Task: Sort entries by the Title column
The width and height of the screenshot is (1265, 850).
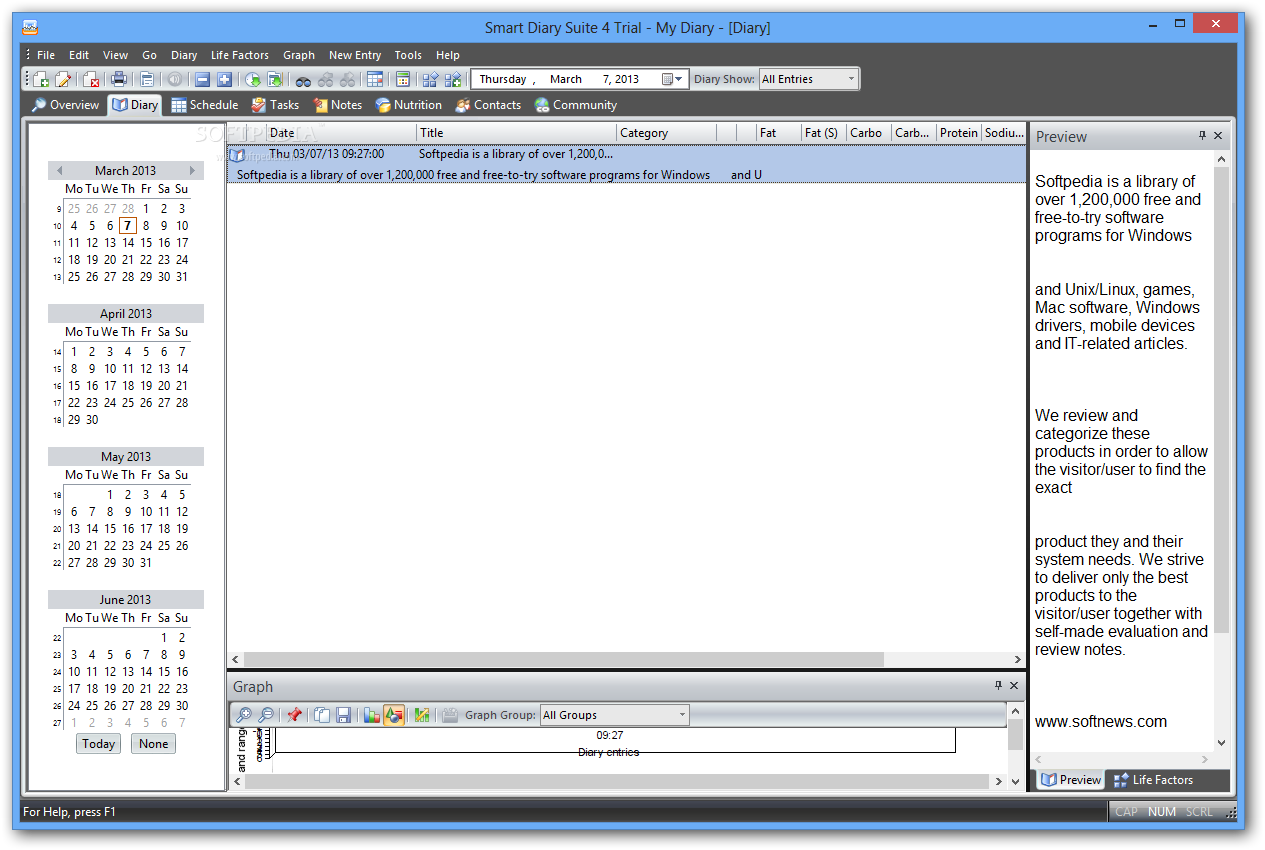Action: tap(516, 132)
